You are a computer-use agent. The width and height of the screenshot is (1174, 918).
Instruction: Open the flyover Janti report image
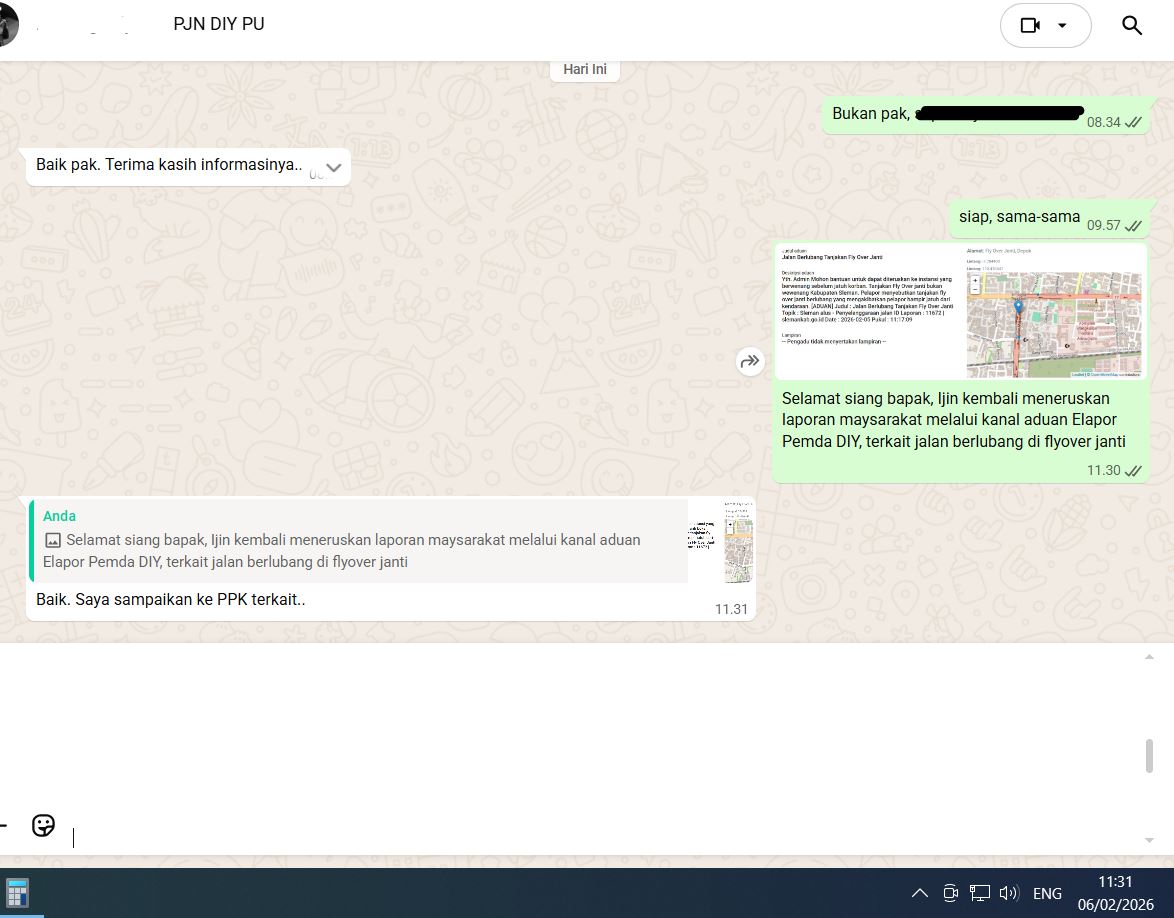pos(960,311)
